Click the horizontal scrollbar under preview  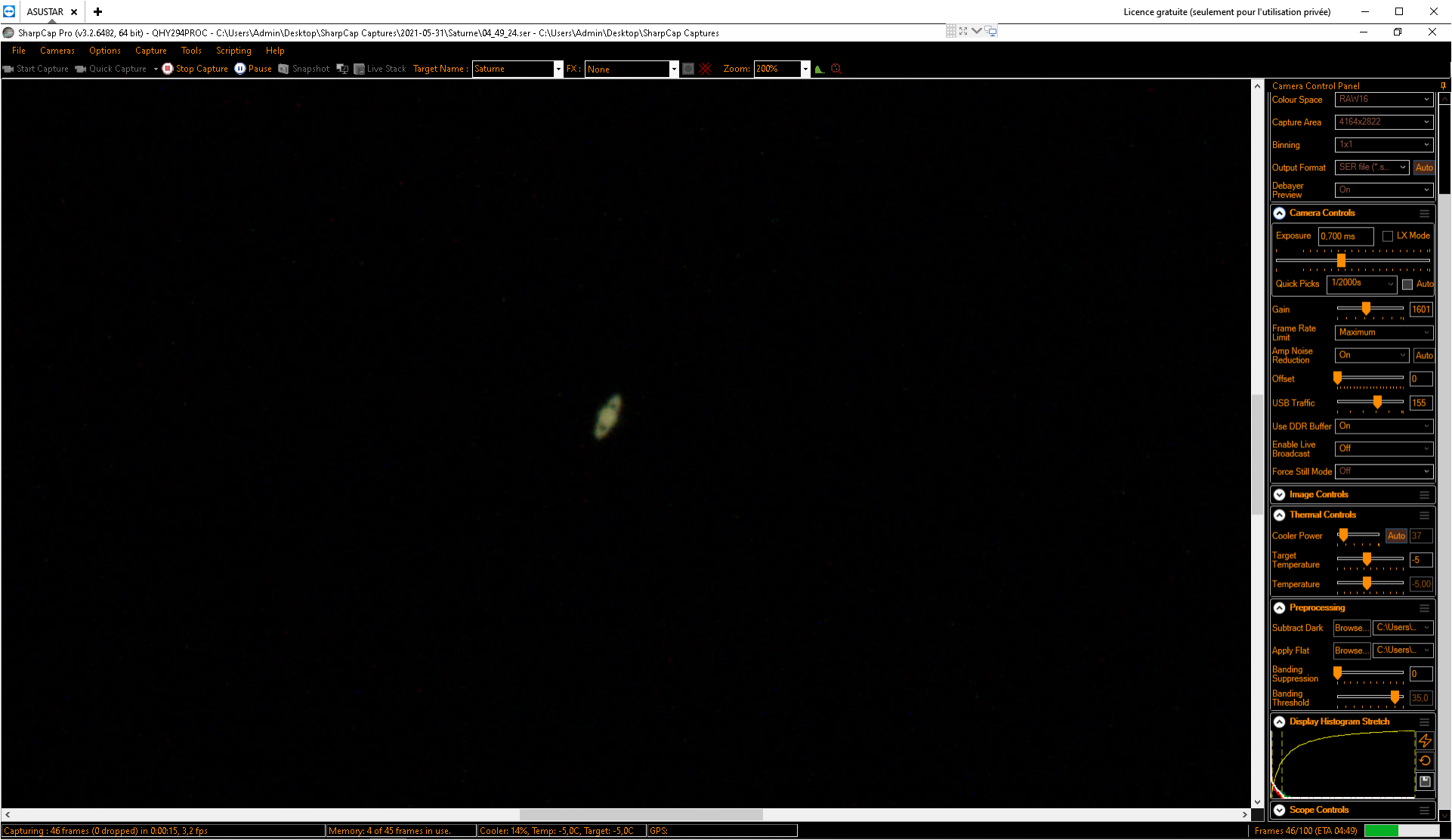point(641,815)
